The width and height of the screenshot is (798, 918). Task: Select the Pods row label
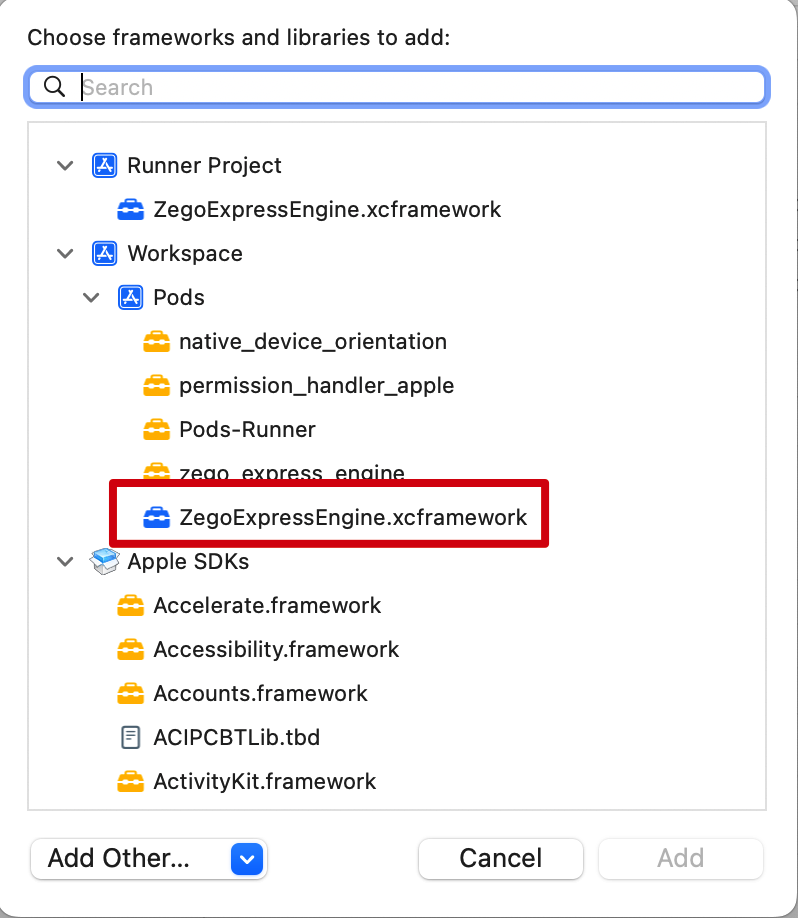[179, 297]
